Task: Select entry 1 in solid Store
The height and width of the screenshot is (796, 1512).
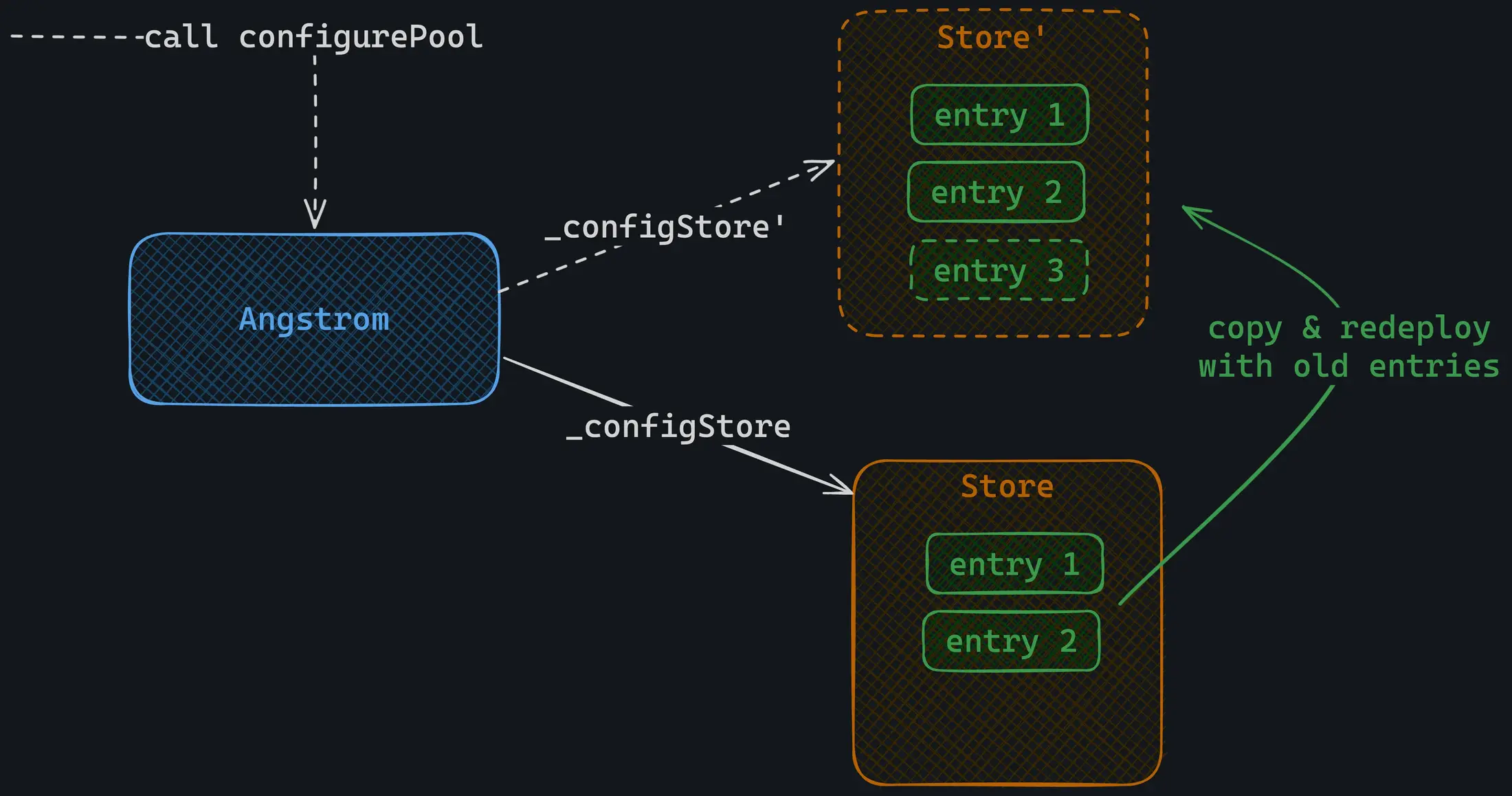Action: pyautogui.click(x=1014, y=564)
